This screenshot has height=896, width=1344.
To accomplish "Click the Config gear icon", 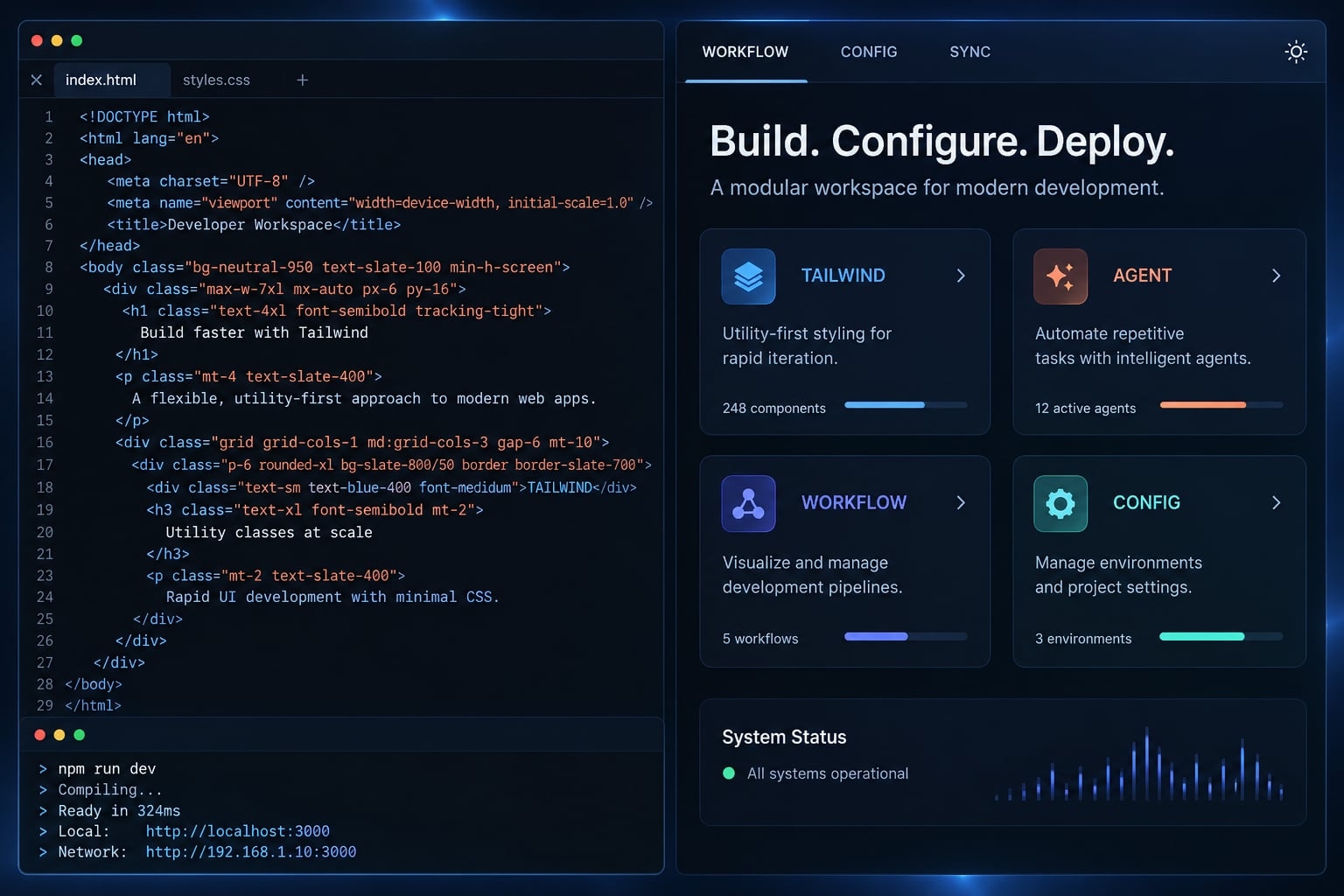I will pos(1060,503).
